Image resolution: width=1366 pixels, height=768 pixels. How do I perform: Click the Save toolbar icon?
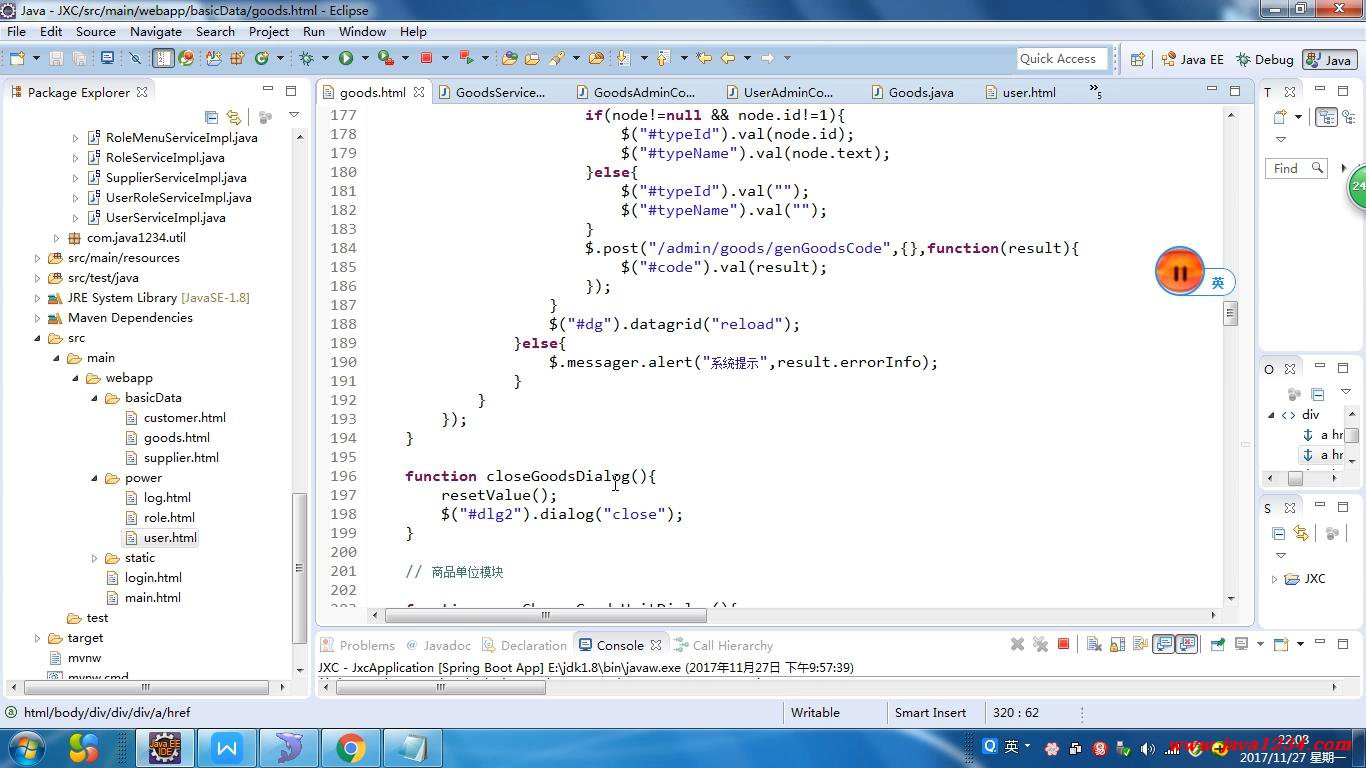[56, 58]
